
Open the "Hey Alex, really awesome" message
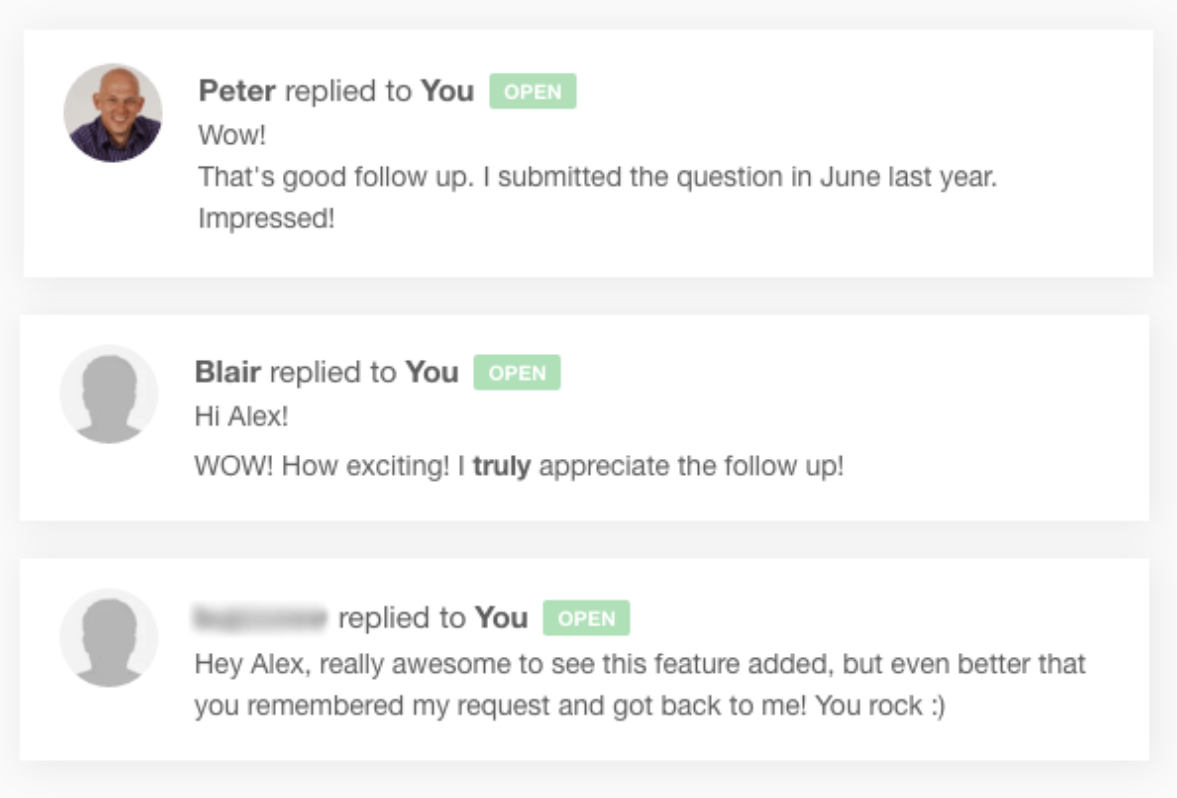640,664
